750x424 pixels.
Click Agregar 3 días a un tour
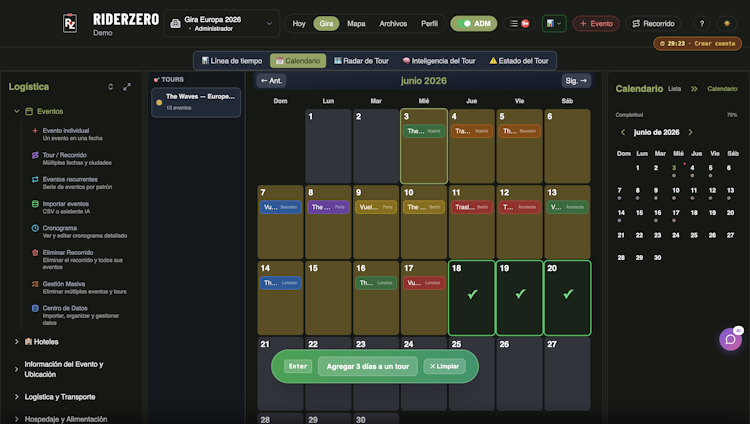(368, 367)
